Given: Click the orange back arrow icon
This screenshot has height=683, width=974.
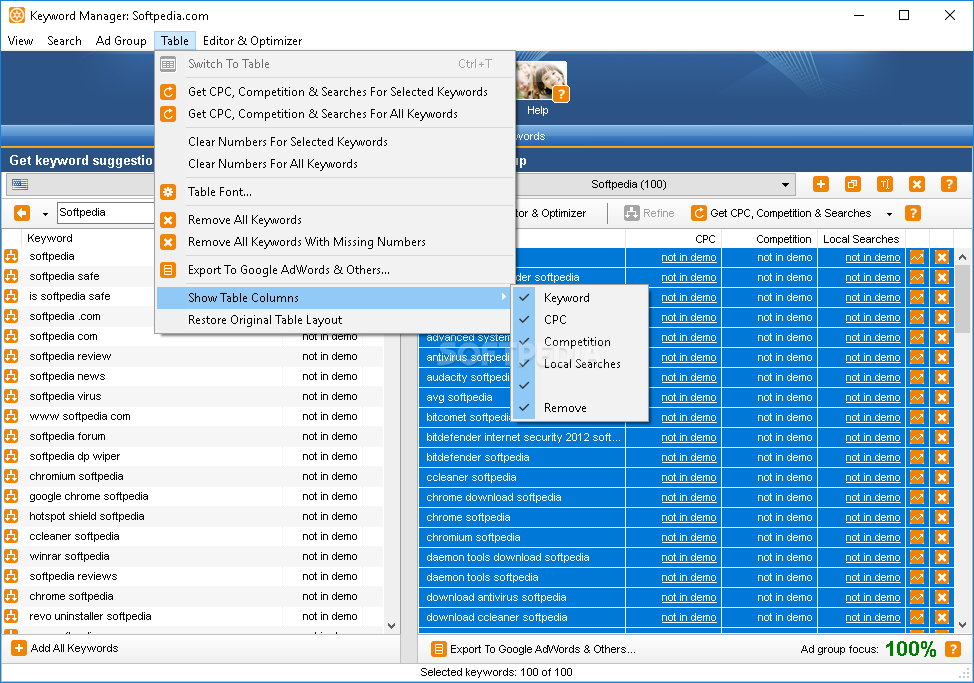Looking at the screenshot, I should pos(22,213).
